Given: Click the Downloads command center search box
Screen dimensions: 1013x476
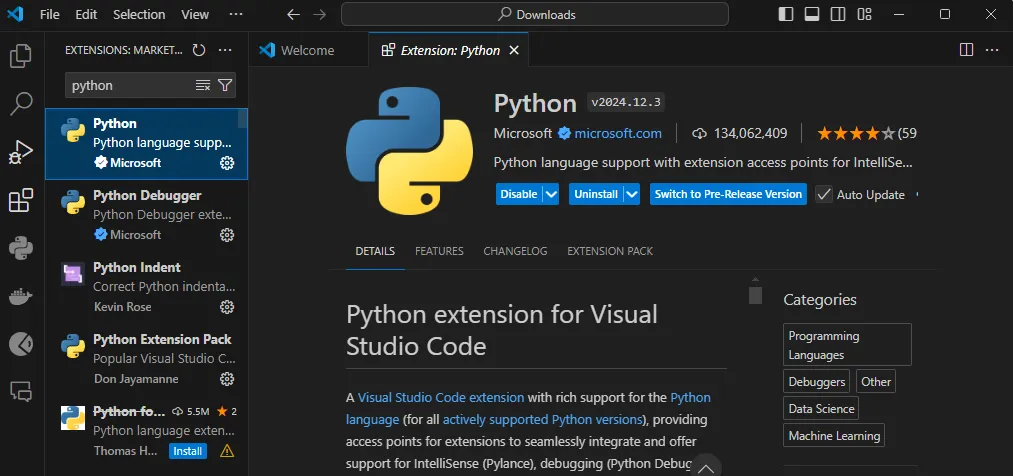Looking at the screenshot, I should click(535, 14).
